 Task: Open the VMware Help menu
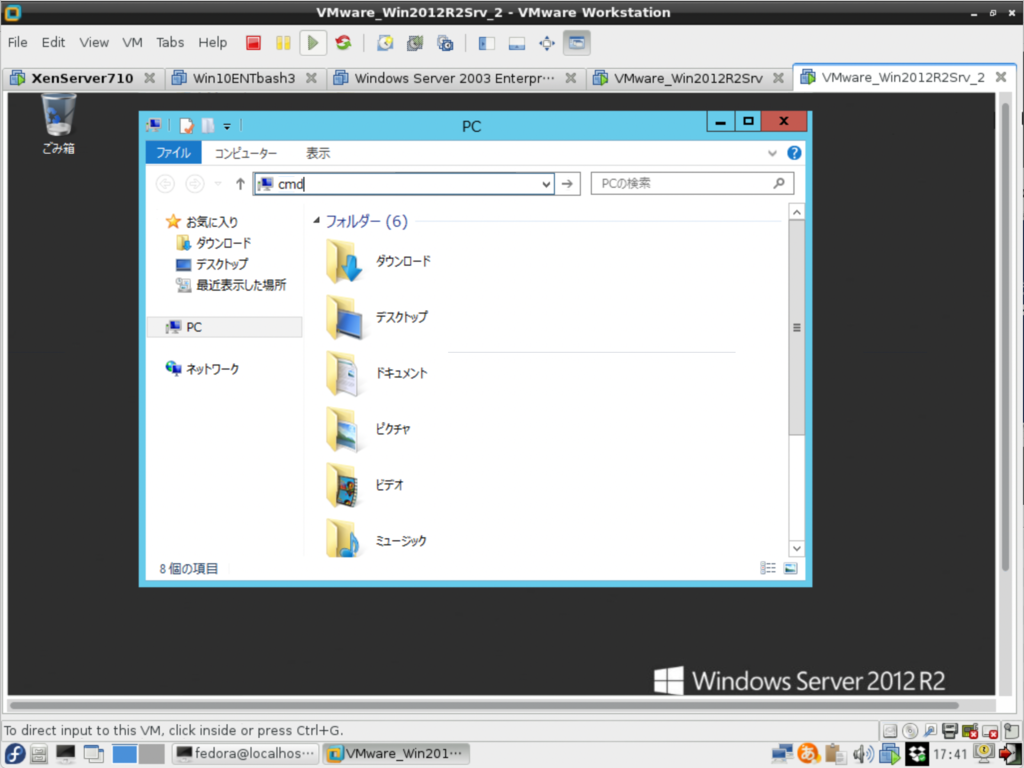click(x=213, y=42)
